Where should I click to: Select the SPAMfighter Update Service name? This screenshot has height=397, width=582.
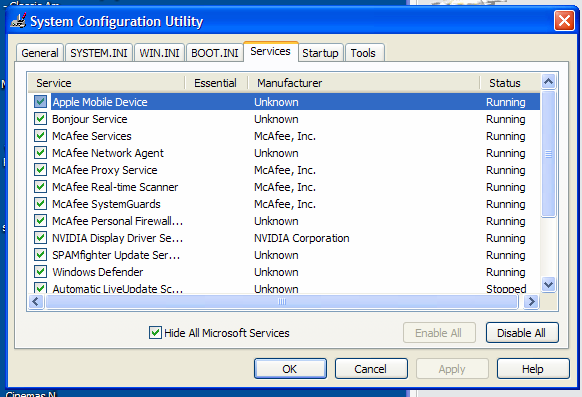coord(116,255)
